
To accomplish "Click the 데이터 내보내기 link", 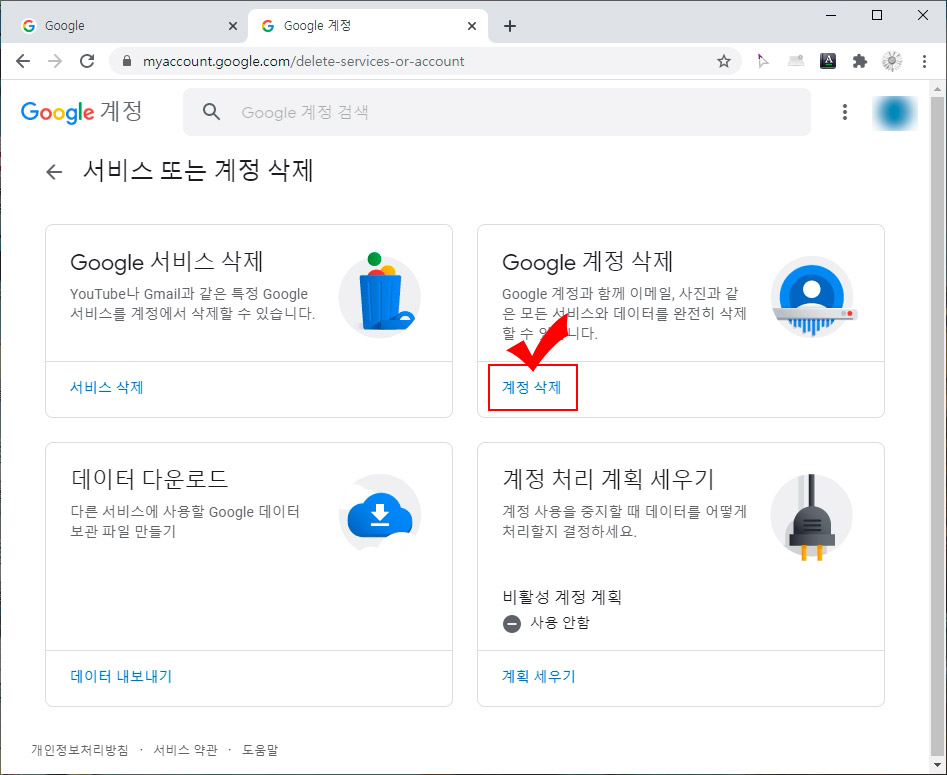I will (x=121, y=676).
